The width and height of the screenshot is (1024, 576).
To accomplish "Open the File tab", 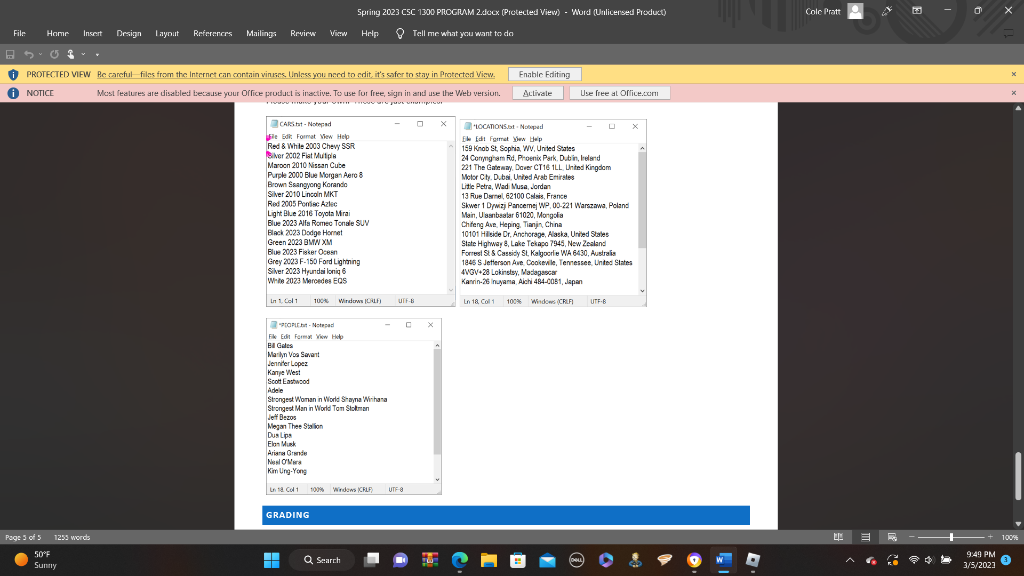I will (x=20, y=33).
